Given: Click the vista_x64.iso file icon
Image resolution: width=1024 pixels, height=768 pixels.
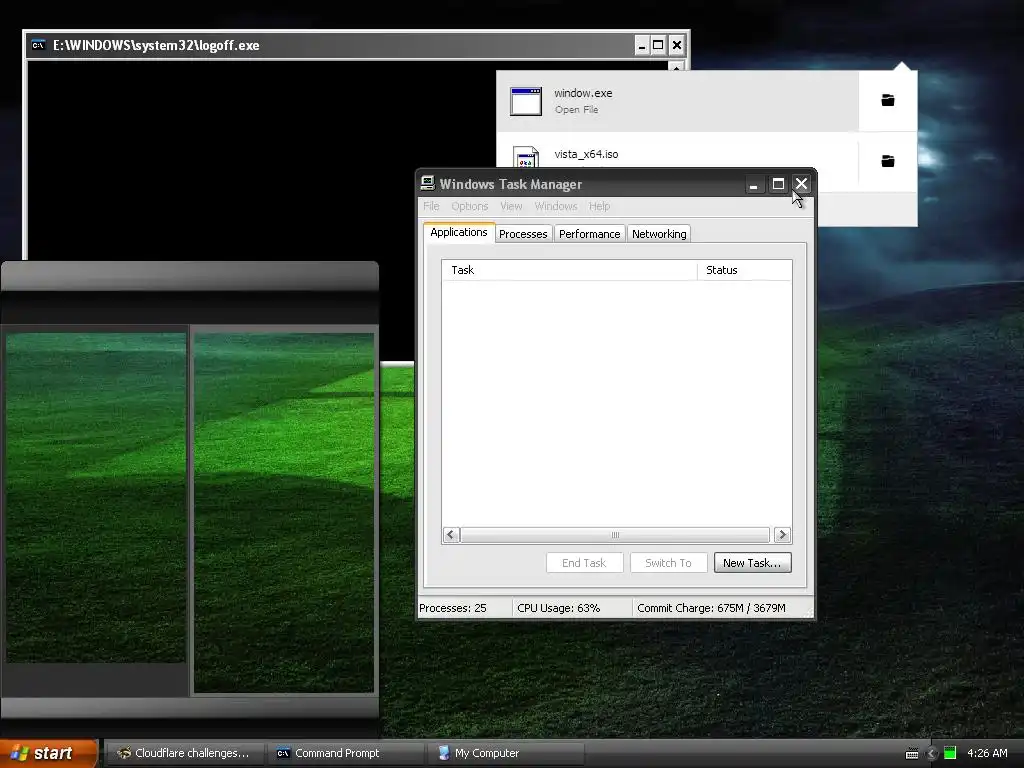Looking at the screenshot, I should click(x=526, y=157).
